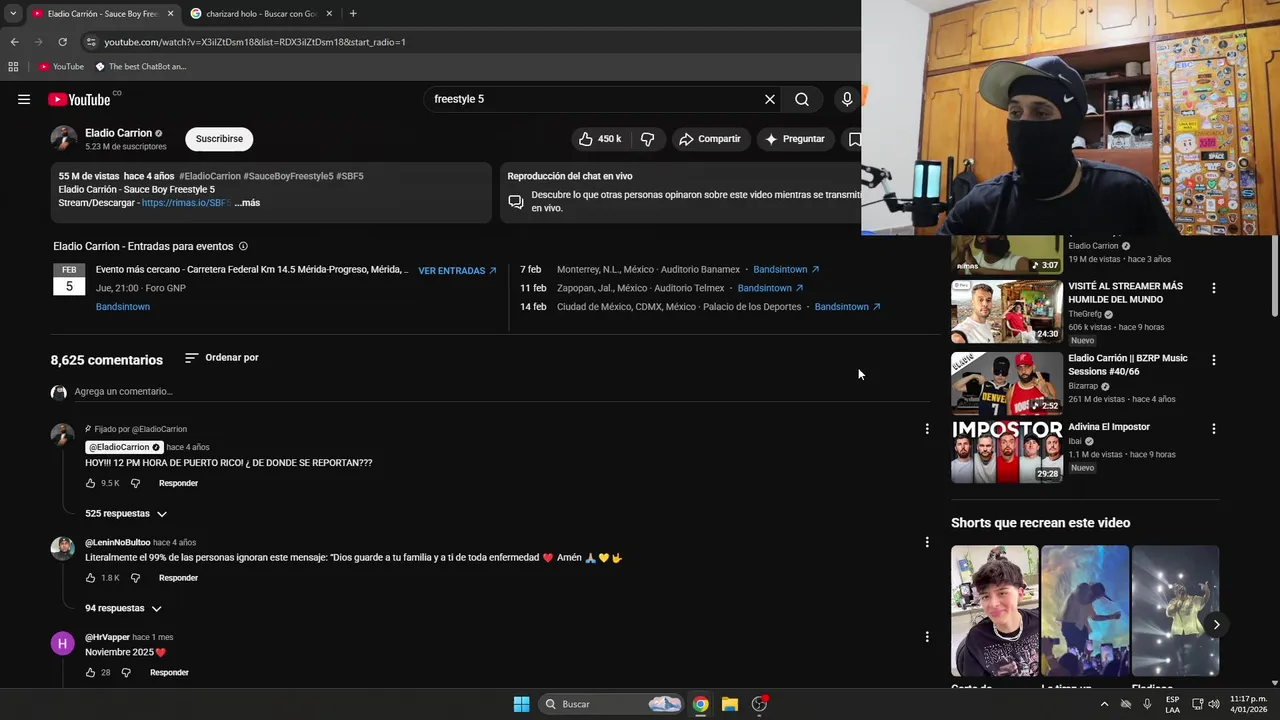Open the taskbar volume control icon

[x=1214, y=704]
